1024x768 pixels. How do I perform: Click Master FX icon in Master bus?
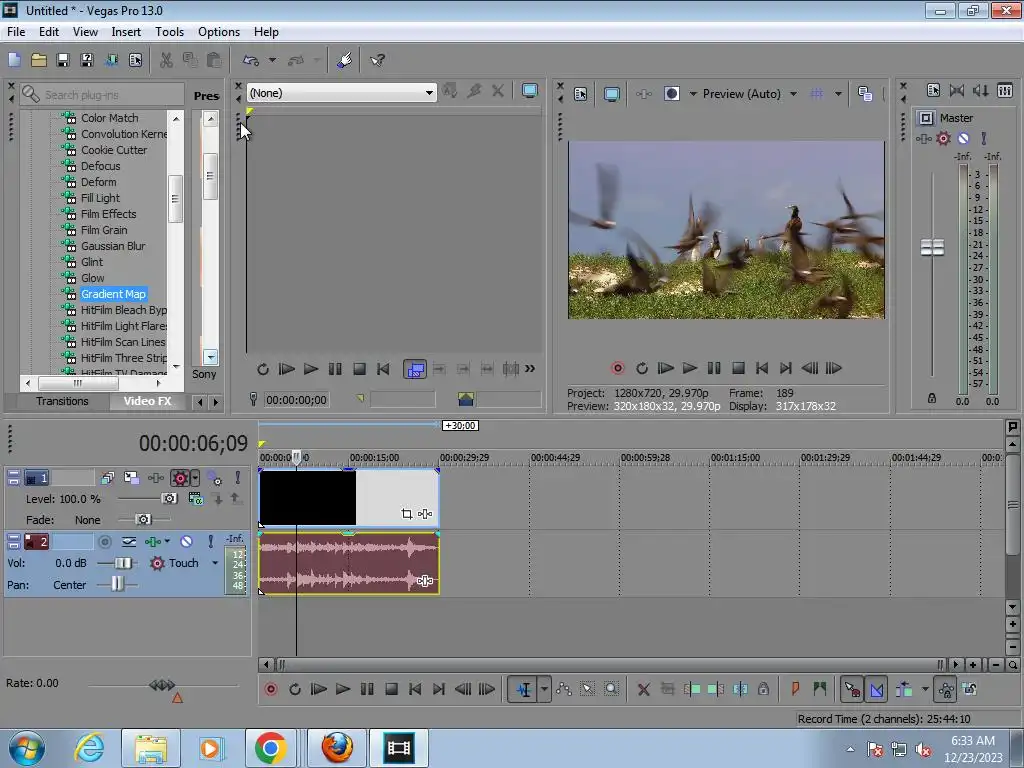tap(923, 138)
